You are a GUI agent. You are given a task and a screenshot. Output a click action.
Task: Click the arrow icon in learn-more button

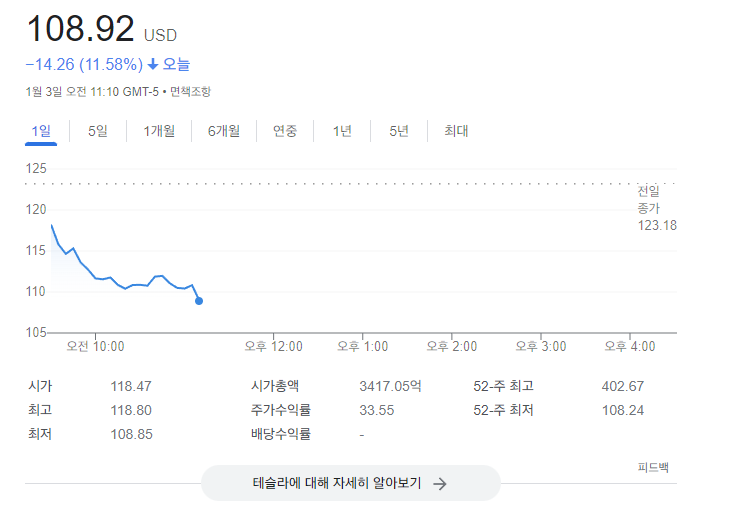coord(439,483)
